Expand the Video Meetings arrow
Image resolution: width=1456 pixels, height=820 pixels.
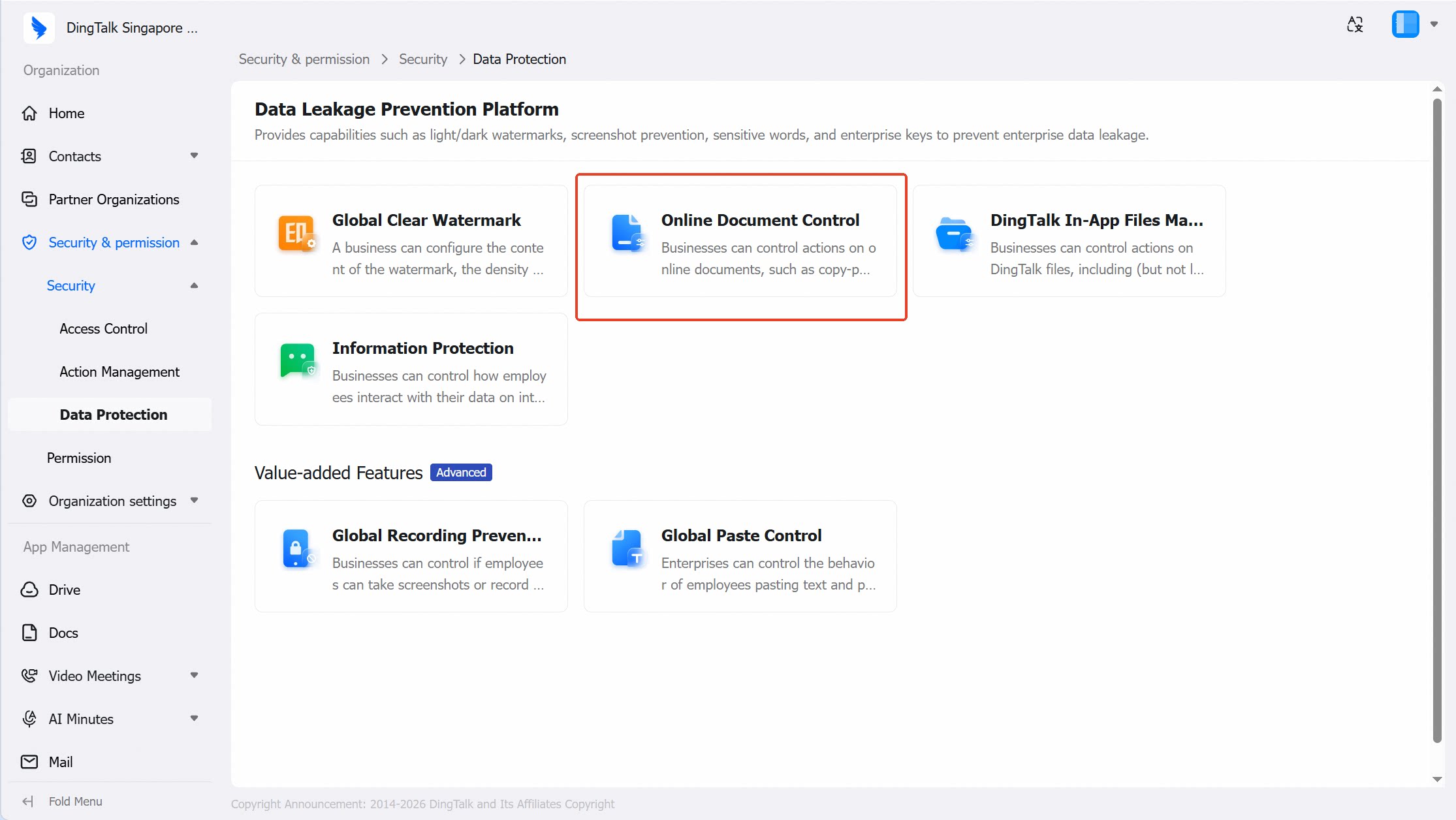click(194, 675)
